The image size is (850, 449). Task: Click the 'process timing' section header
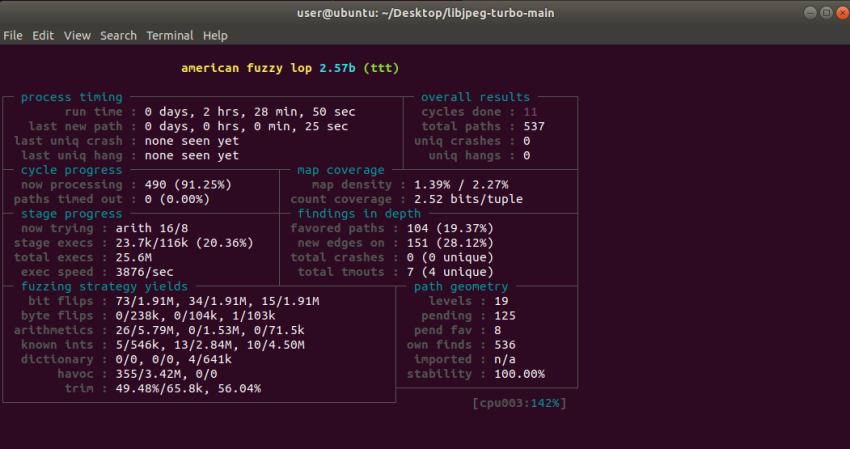(x=72, y=97)
